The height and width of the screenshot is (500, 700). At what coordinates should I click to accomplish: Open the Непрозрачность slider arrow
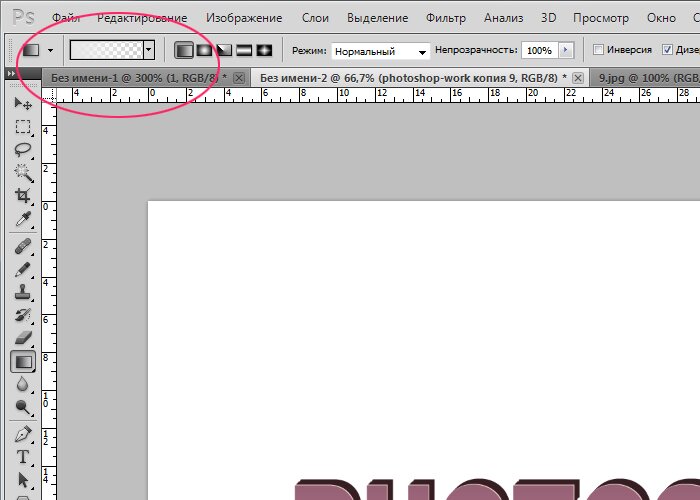coord(566,50)
